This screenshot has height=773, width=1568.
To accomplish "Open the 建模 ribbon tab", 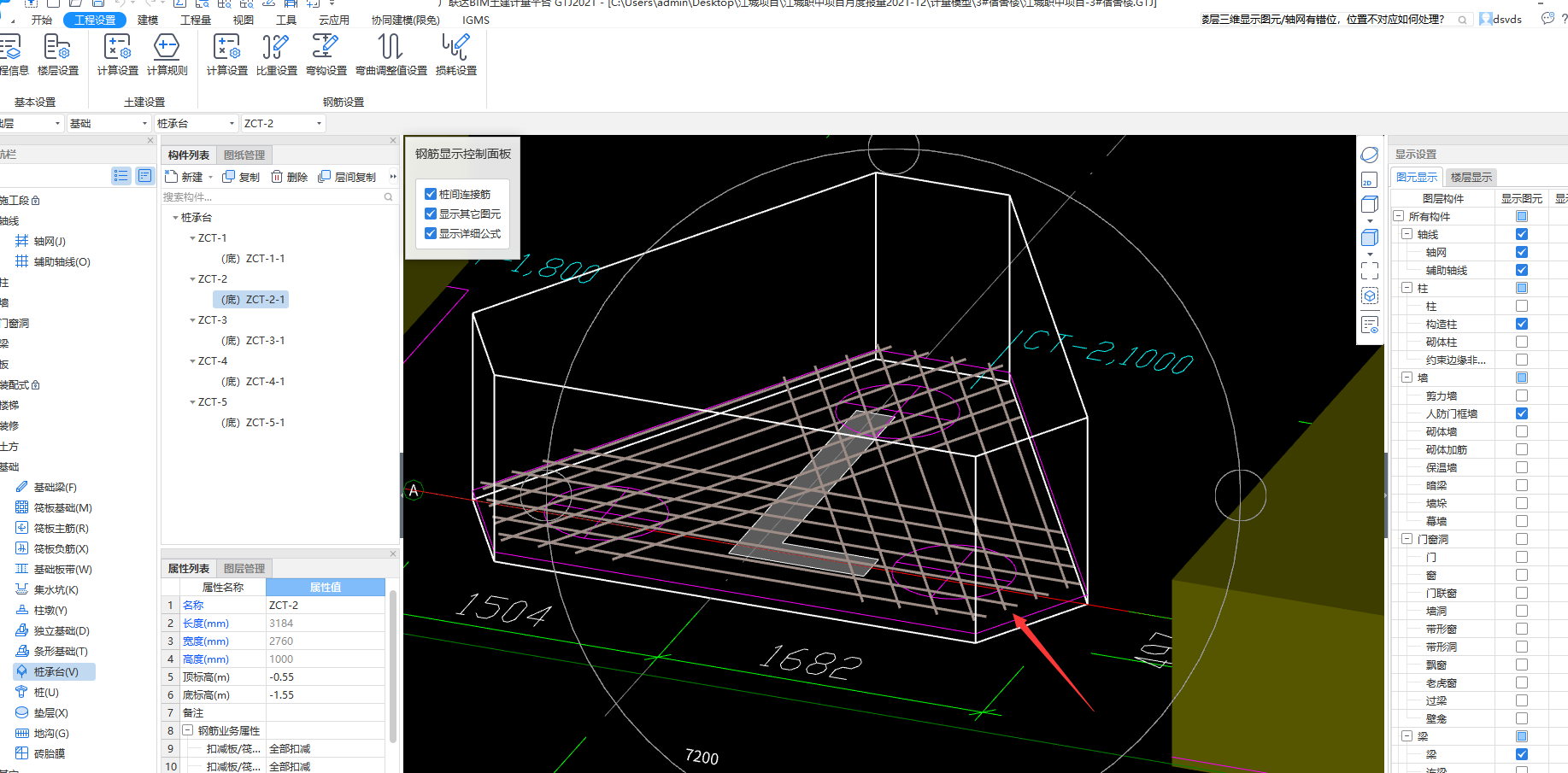I will click(x=148, y=20).
